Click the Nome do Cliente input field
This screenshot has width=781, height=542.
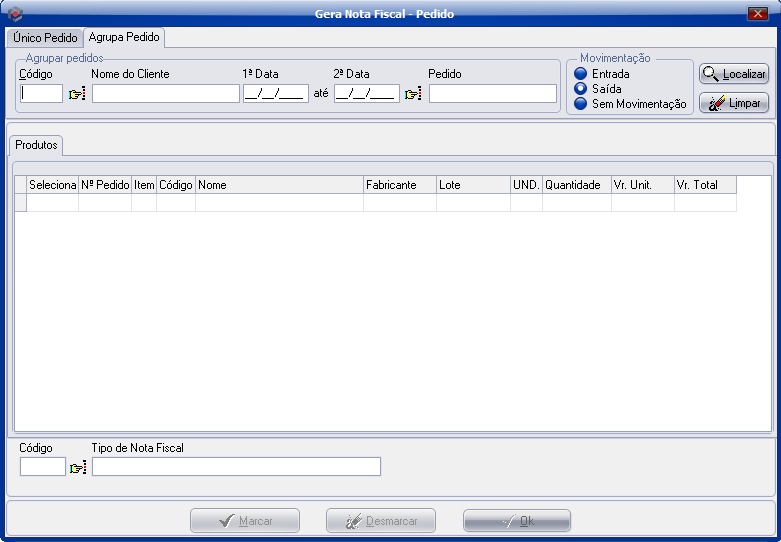tap(165, 94)
